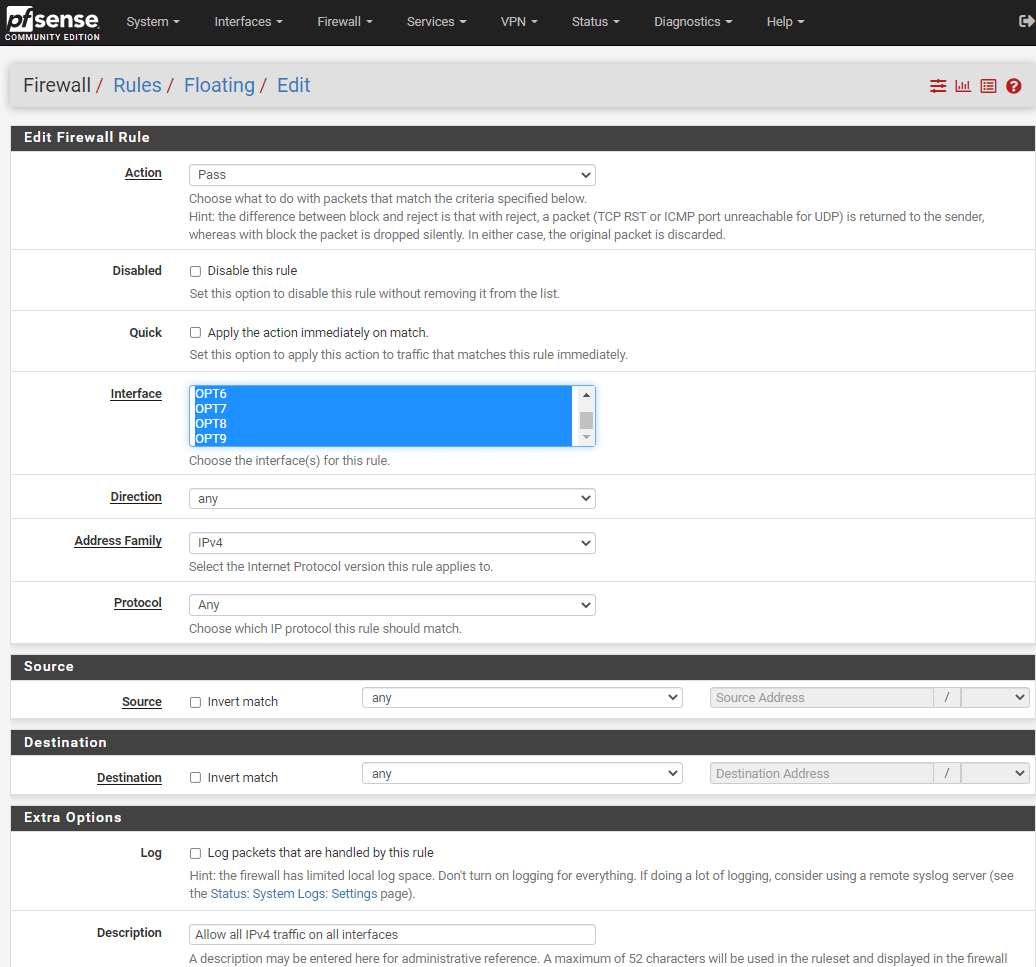The height and width of the screenshot is (967, 1036).
Task: Enable logging of packets handled by rule
Action: pyautogui.click(x=195, y=852)
